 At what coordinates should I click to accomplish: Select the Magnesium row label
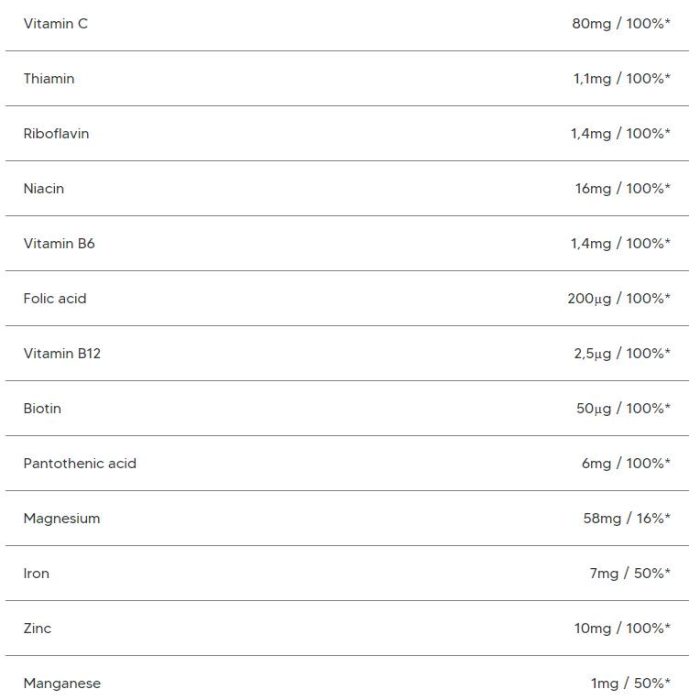62,518
